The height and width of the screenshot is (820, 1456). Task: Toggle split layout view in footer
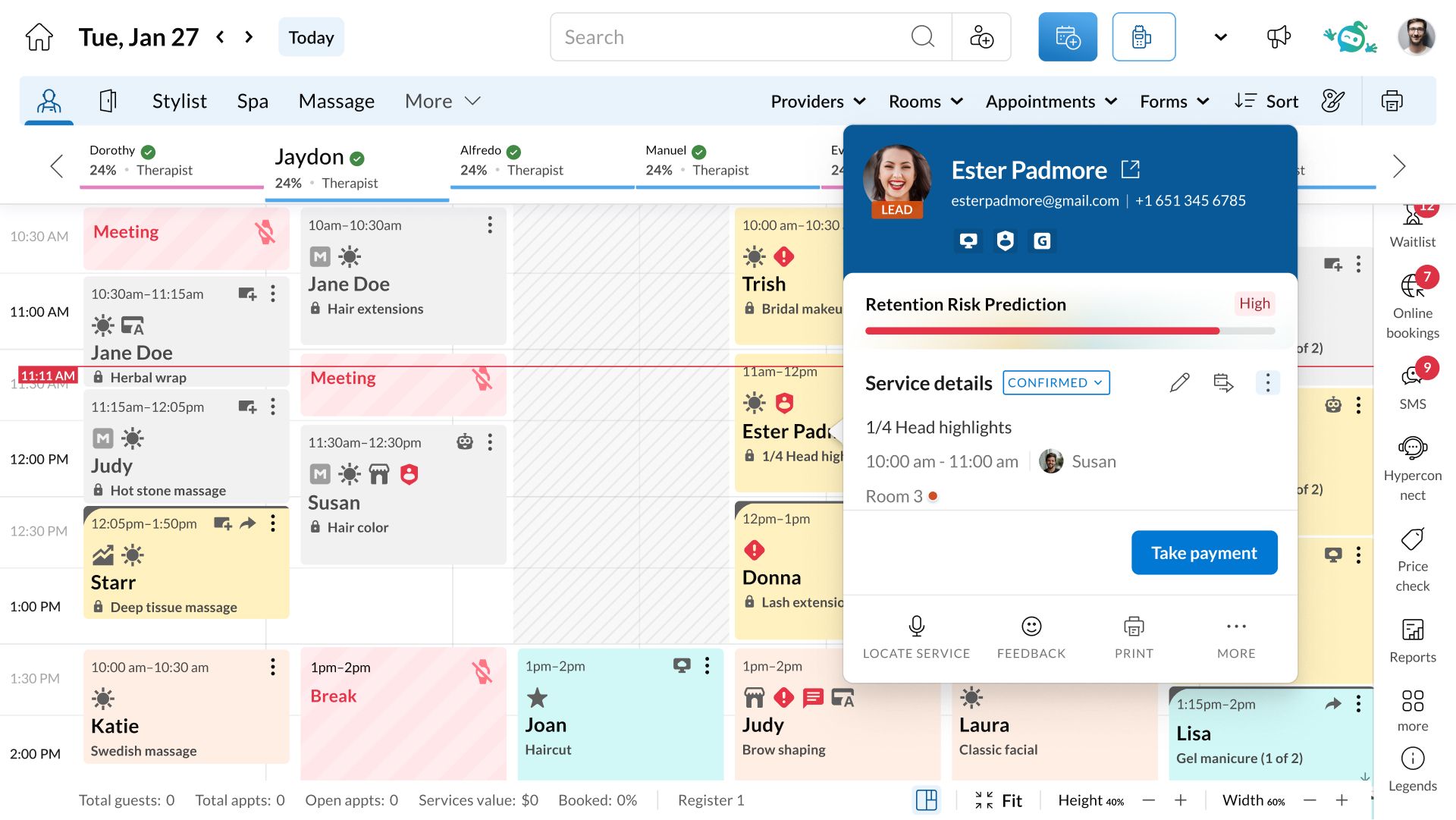926,800
